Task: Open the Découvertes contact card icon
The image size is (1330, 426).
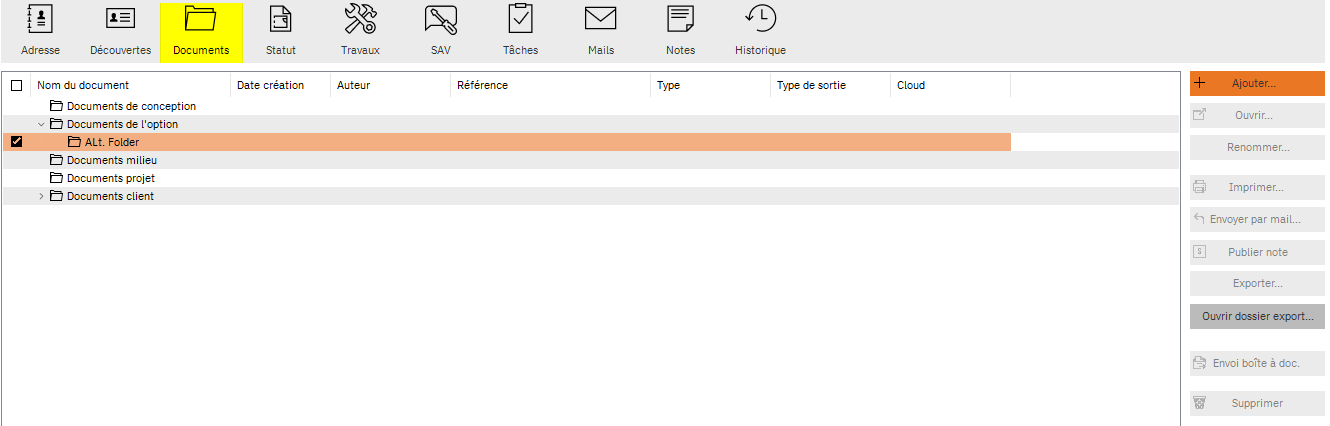Action: 120,19
